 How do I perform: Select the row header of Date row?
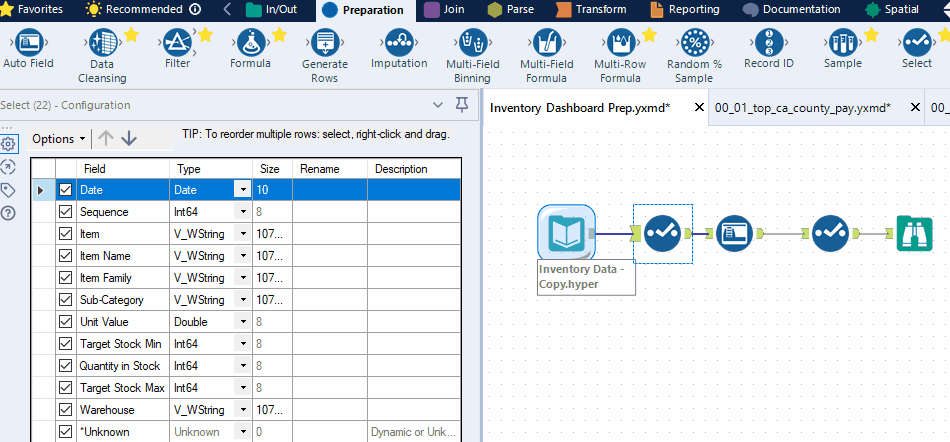(x=43, y=190)
